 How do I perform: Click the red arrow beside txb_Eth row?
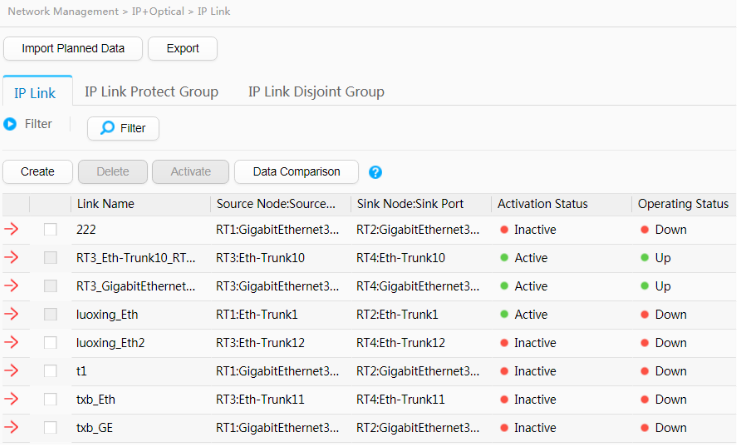pos(12,399)
